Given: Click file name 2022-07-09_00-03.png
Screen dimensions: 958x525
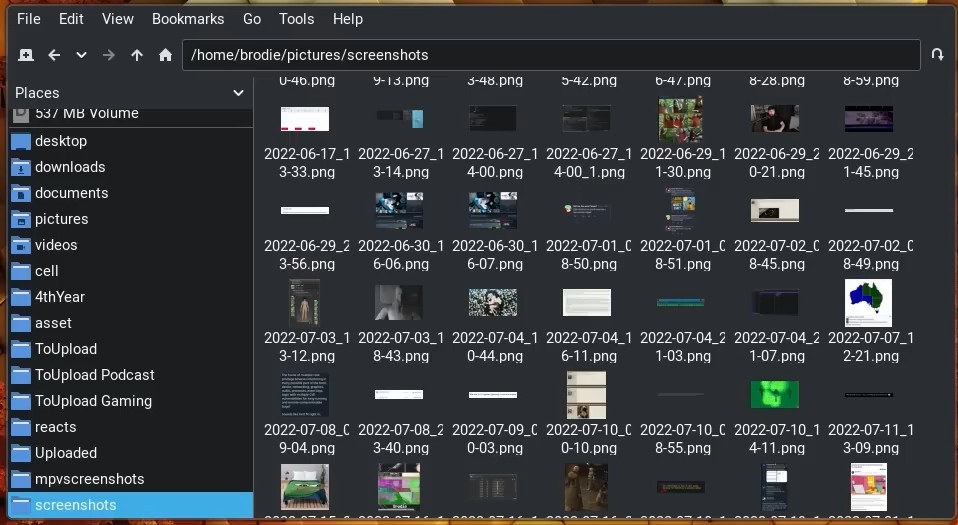Looking at the screenshot, I should tap(495, 439).
